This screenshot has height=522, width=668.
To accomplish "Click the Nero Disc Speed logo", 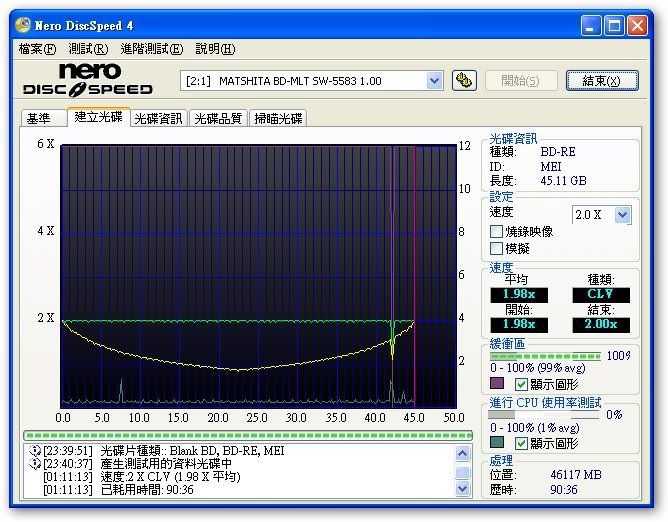I will point(88,79).
